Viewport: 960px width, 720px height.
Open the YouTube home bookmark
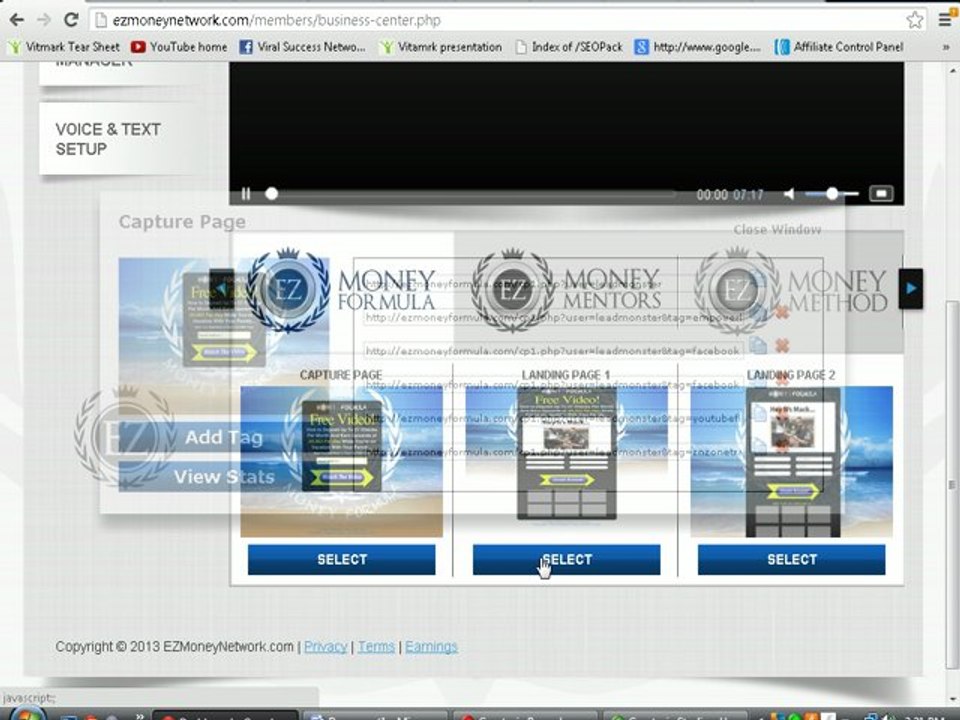[x=179, y=47]
